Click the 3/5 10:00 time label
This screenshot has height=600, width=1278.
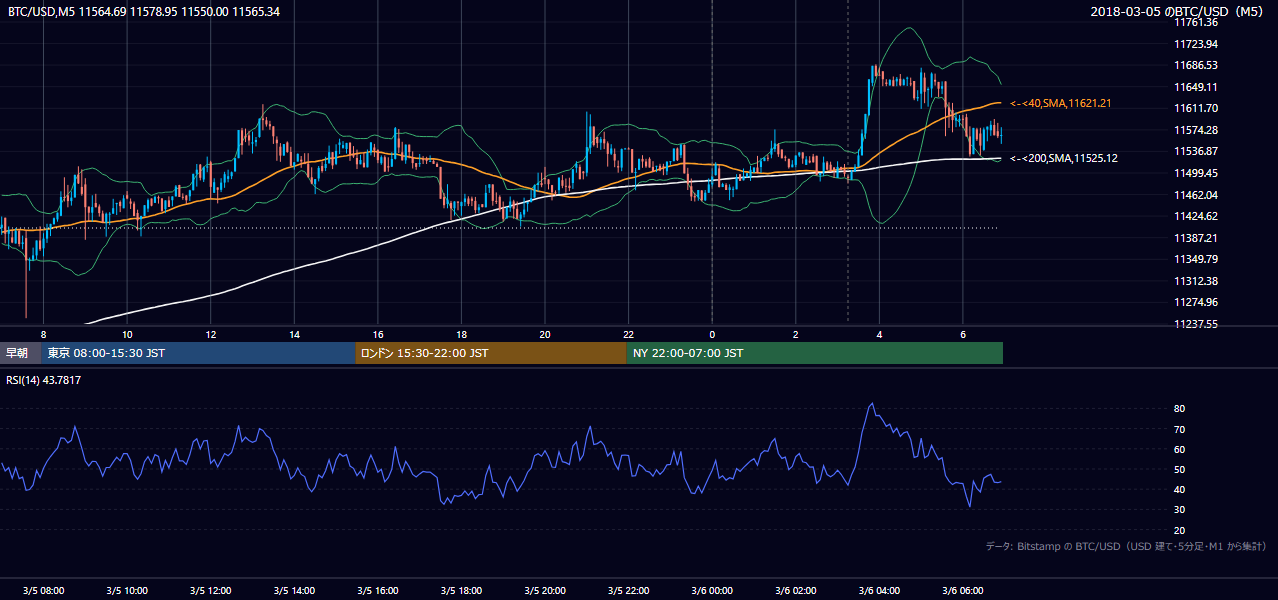(127, 591)
